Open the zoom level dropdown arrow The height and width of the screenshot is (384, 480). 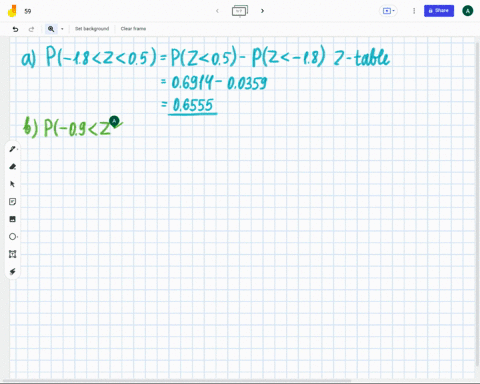pyautogui.click(x=62, y=29)
